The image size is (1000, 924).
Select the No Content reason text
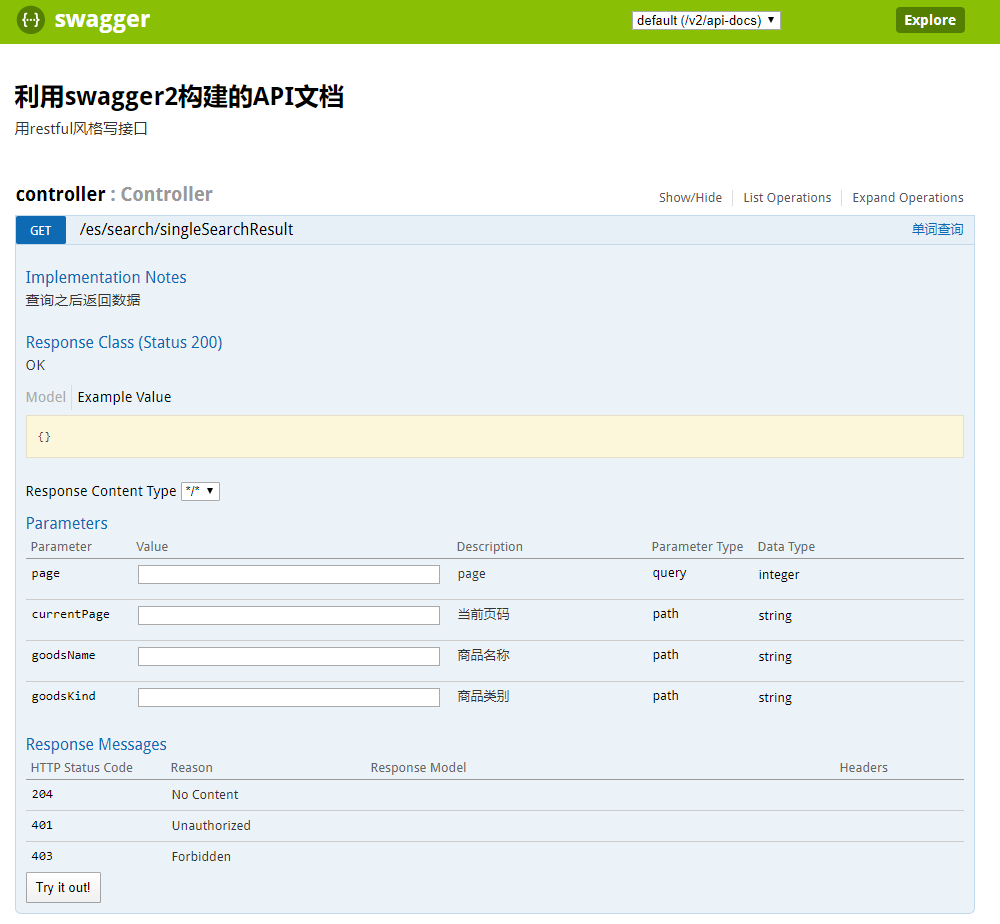pyautogui.click(x=205, y=795)
